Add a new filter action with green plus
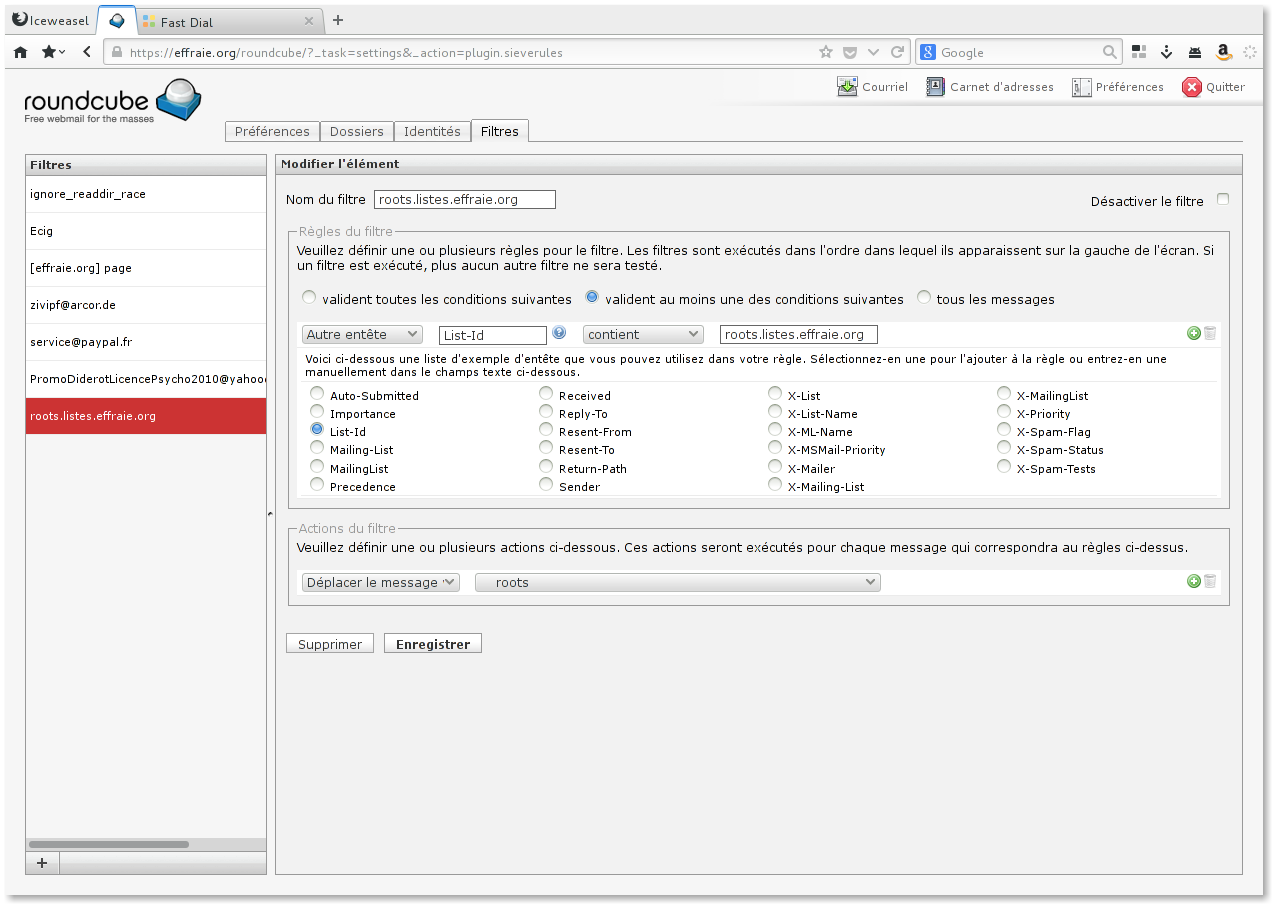 (1193, 581)
